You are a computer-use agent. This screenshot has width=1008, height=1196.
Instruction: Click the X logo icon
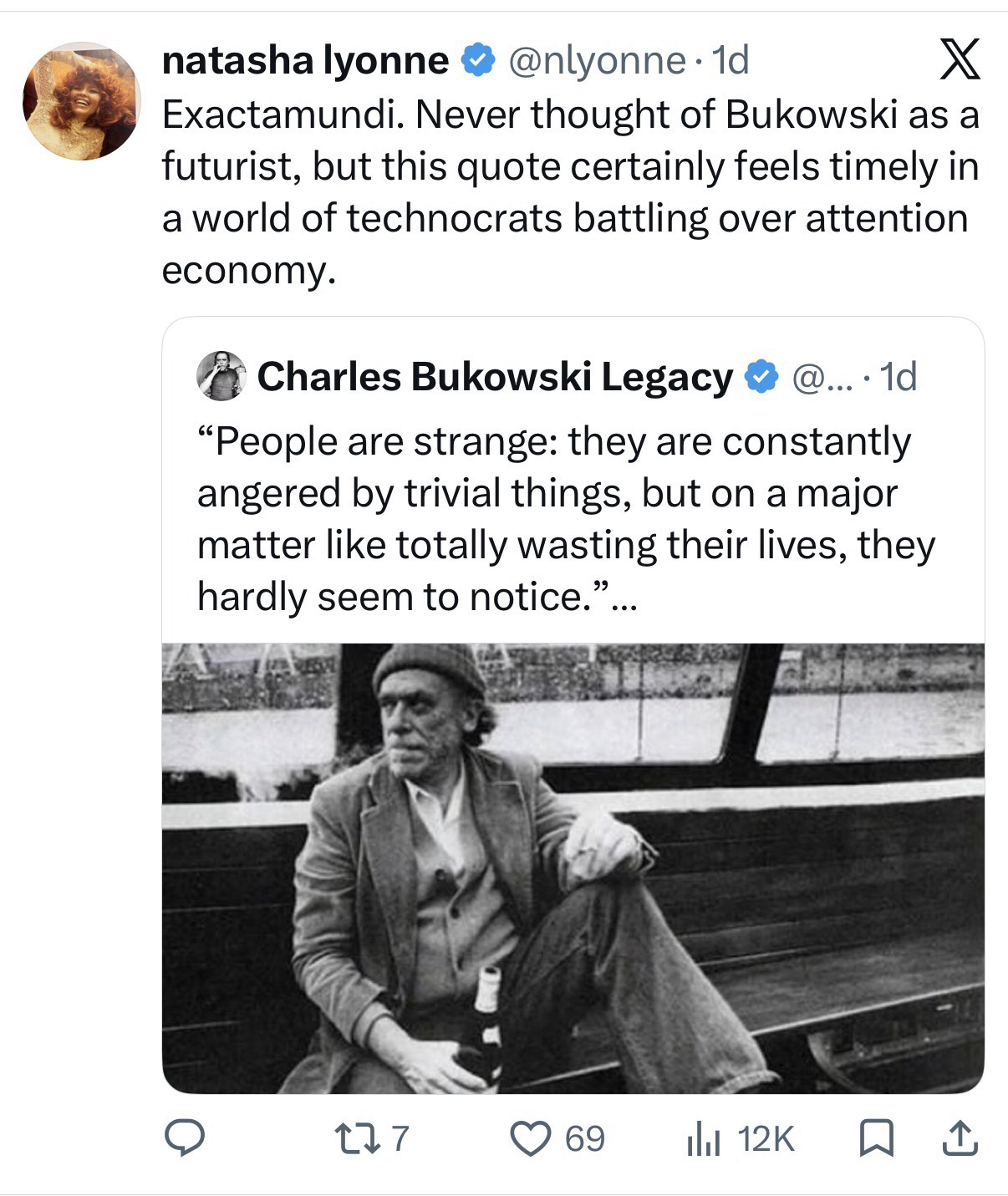click(960, 61)
